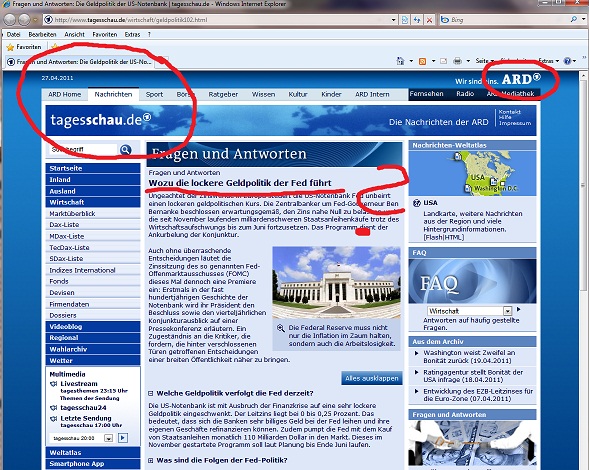Click the Read mail icon
The image size is (589, 470).
click(x=444, y=61)
